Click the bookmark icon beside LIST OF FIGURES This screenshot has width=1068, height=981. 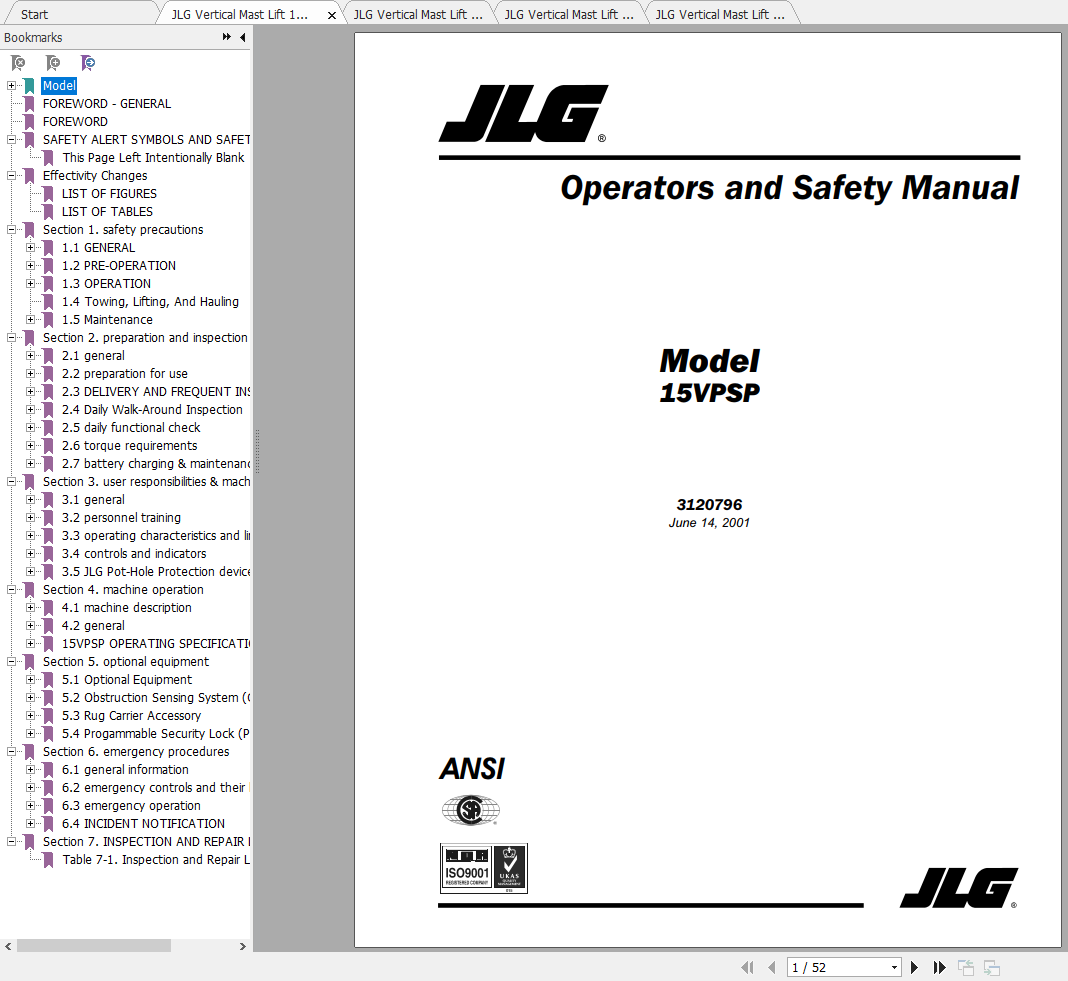click(48, 193)
